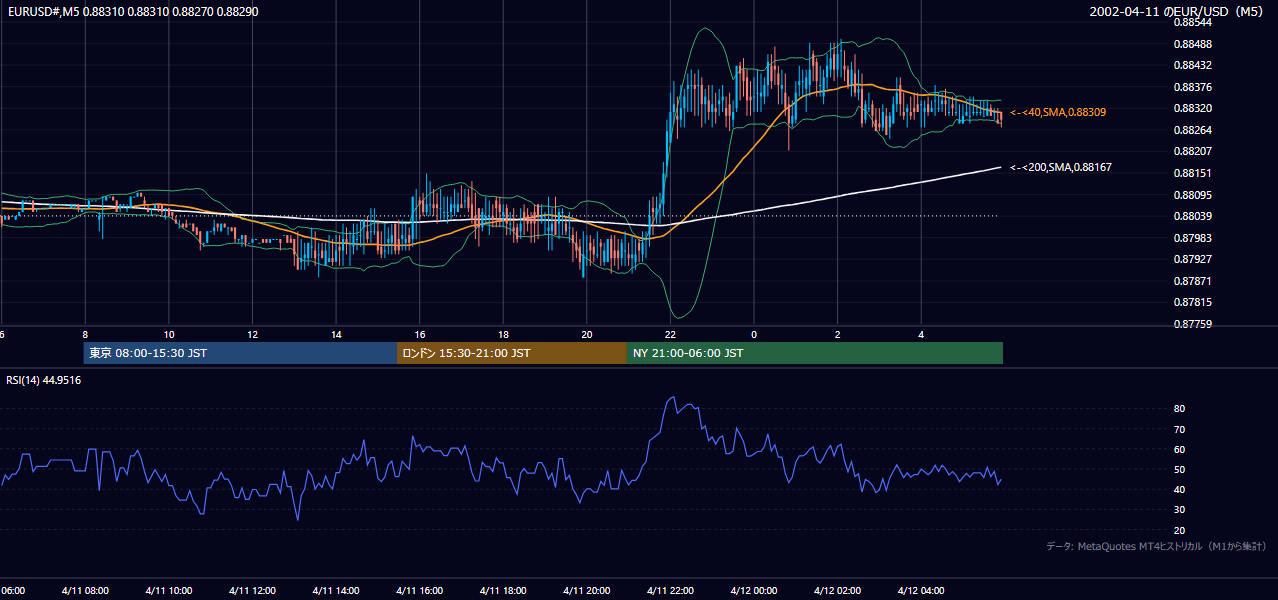The image size is (1278, 600).
Task: Click the 4/11 18:00 time axis label
Action: (x=503, y=590)
